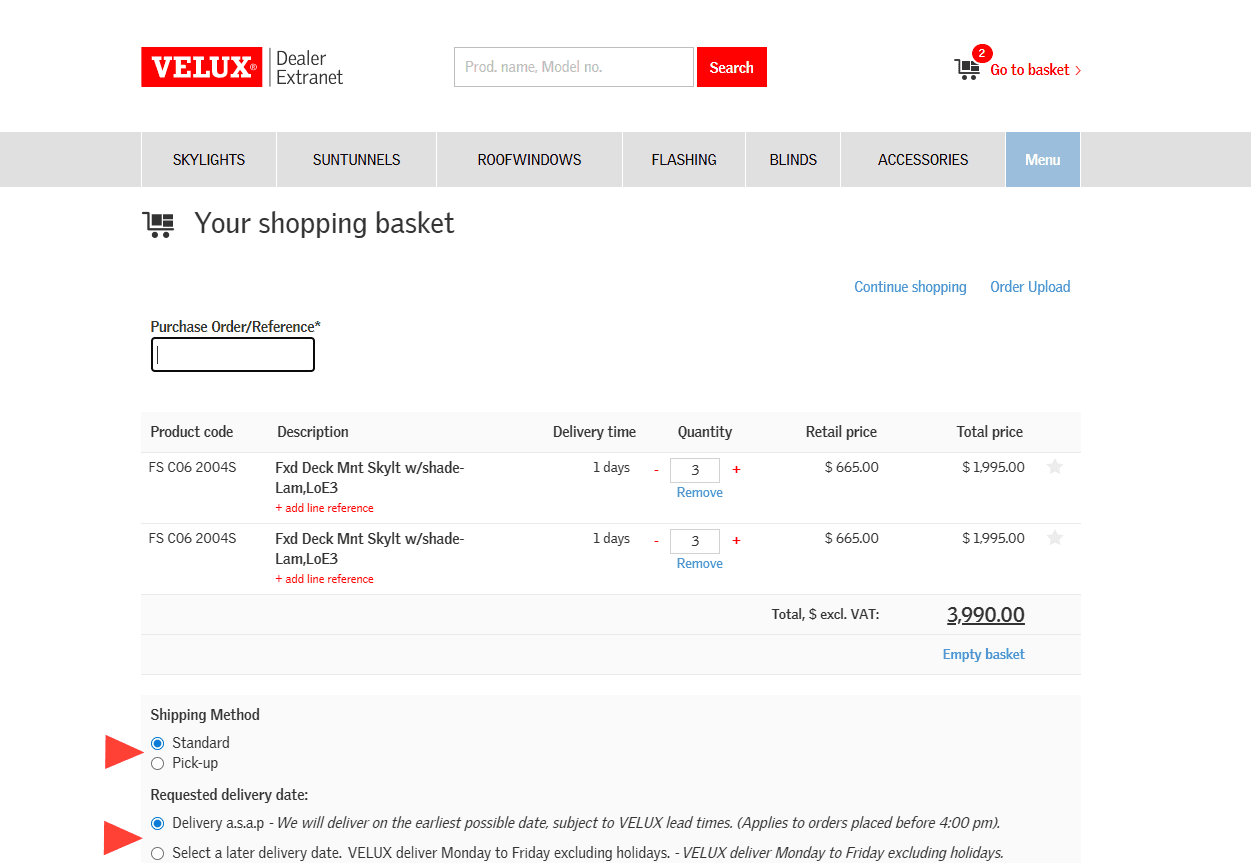This screenshot has height=863, width=1251.
Task: Click the Empty basket link
Action: 984,654
